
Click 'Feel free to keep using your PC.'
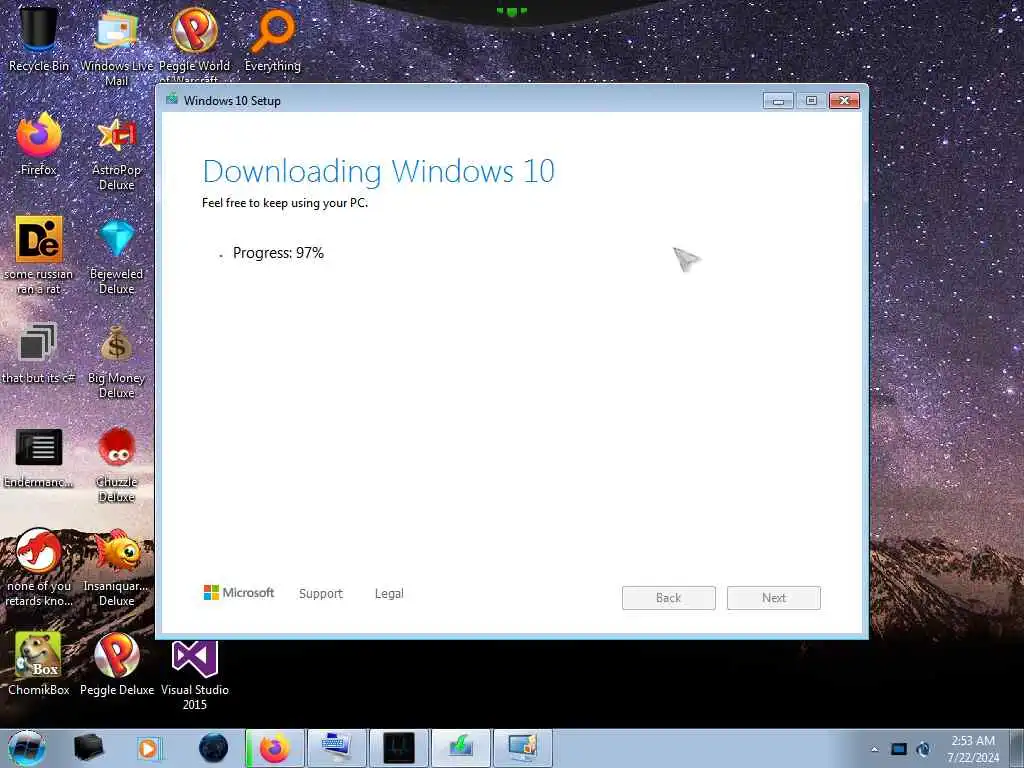tap(285, 203)
